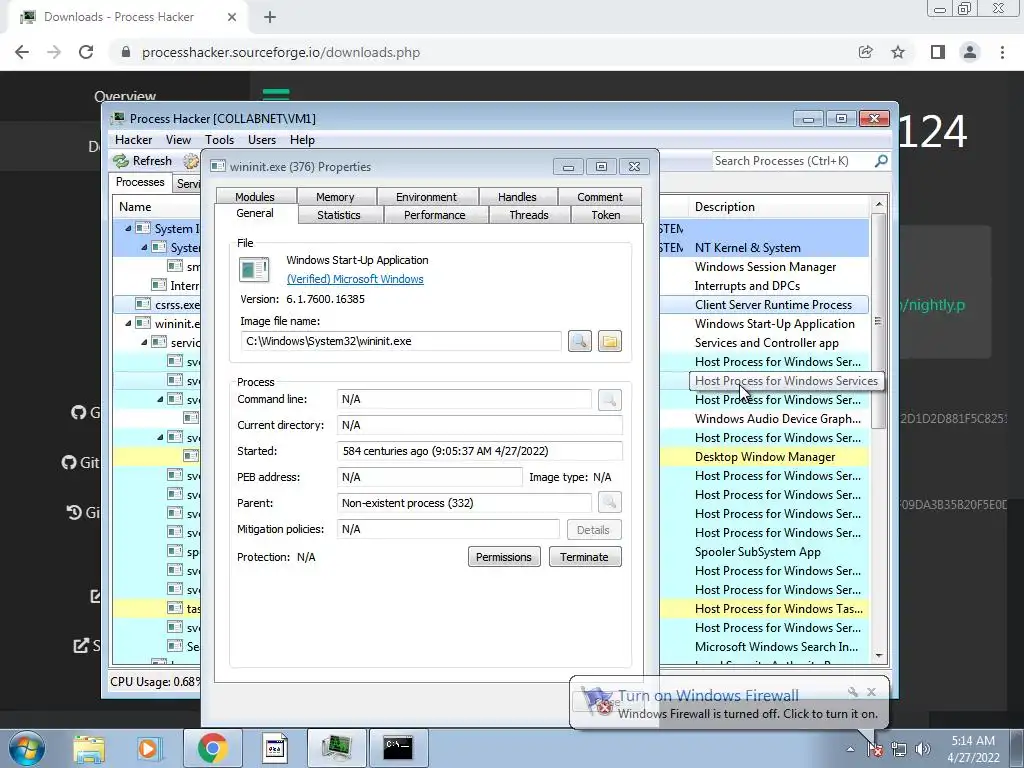This screenshot has height=768, width=1024.
Task: Open the Environment tab
Action: pos(426,197)
